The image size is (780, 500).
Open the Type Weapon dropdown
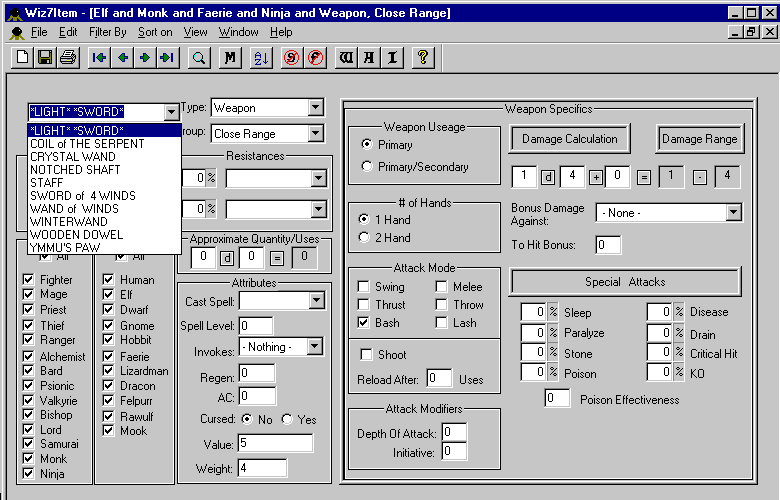click(x=315, y=107)
